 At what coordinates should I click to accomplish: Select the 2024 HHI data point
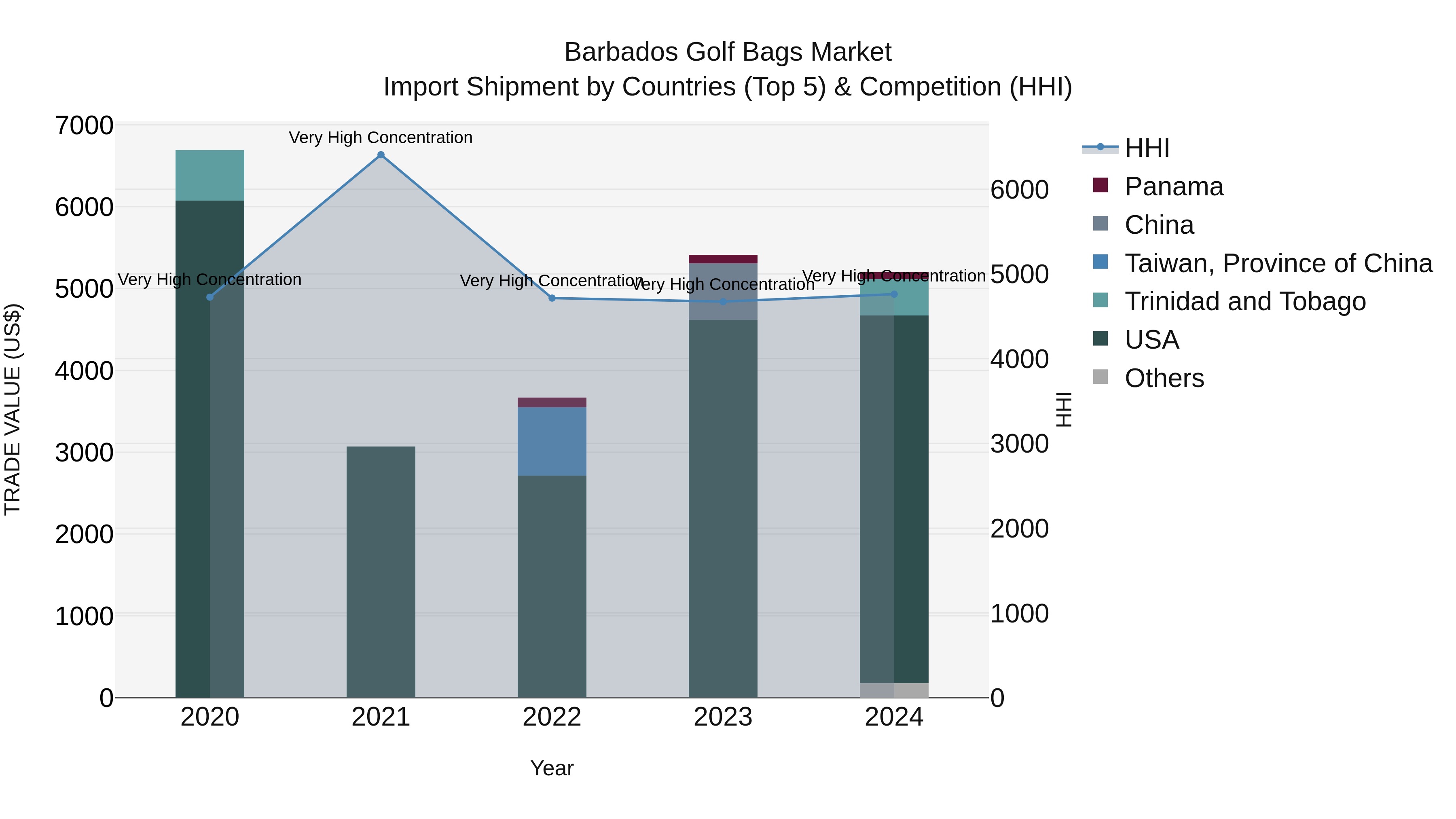pos(894,294)
